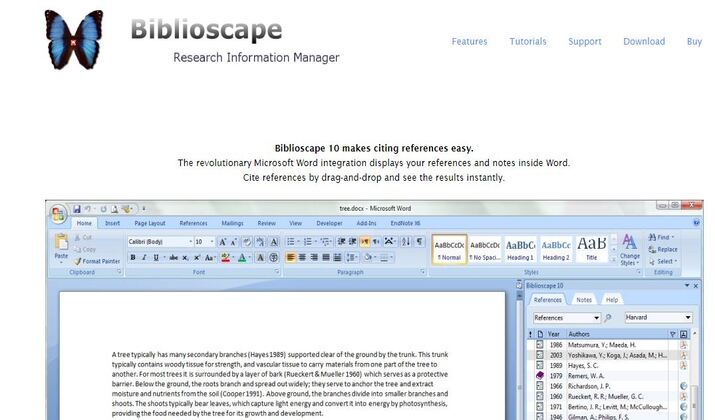Viewport: 715px width, 420px height.
Task: Click the book icon on Remers row
Action: [x=540, y=375]
